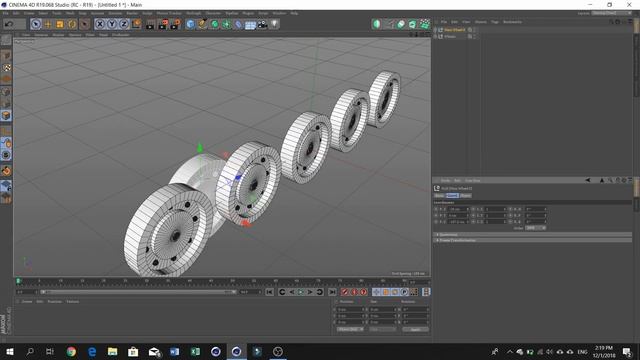Toggle Z-axis lock

click(124, 24)
